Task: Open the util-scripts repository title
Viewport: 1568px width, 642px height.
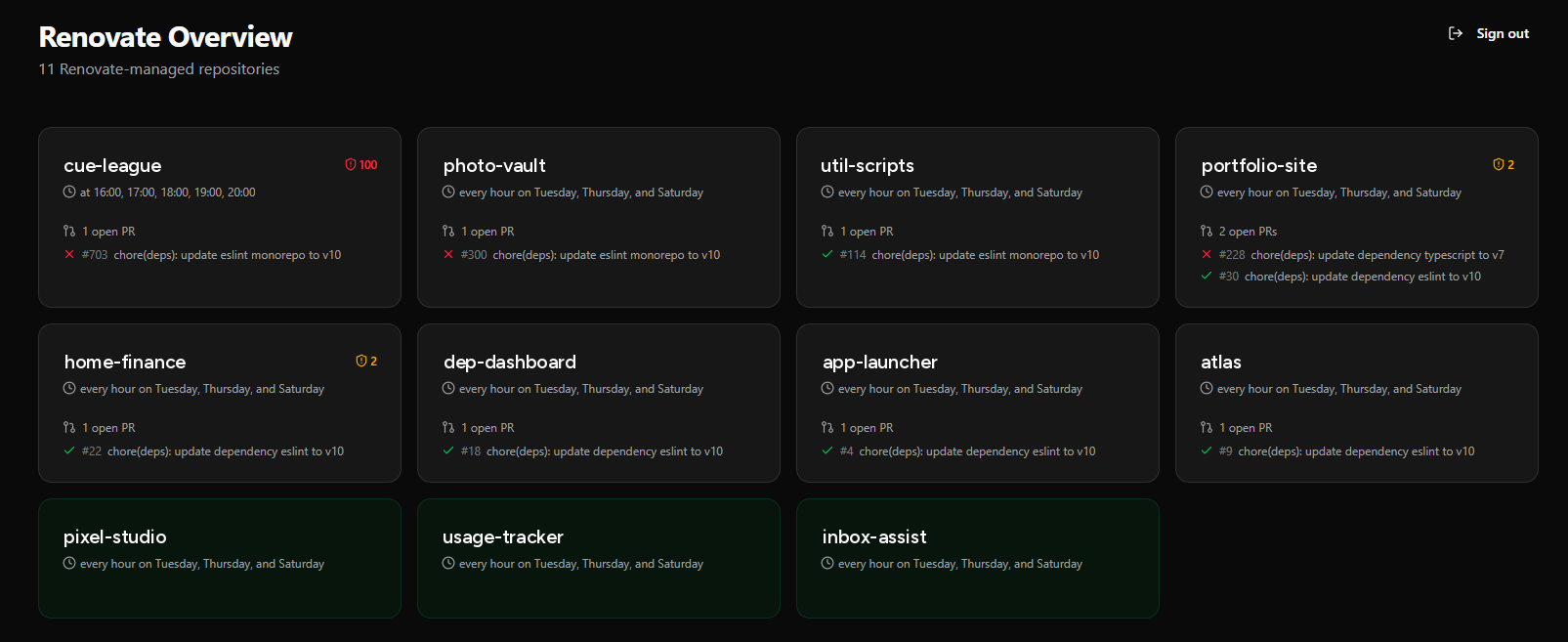Action: 868,165
